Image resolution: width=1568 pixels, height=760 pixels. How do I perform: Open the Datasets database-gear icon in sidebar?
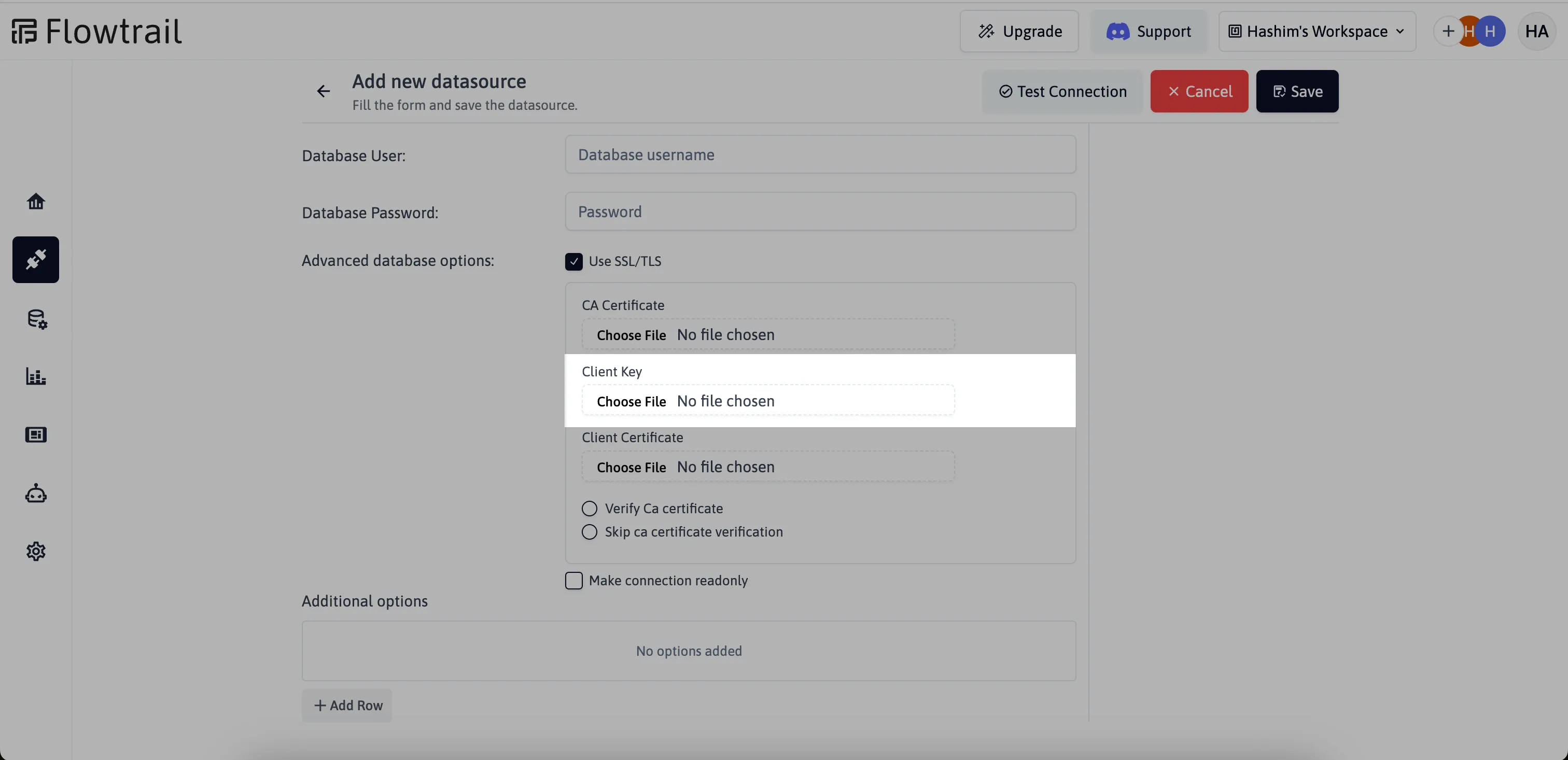pos(36,319)
